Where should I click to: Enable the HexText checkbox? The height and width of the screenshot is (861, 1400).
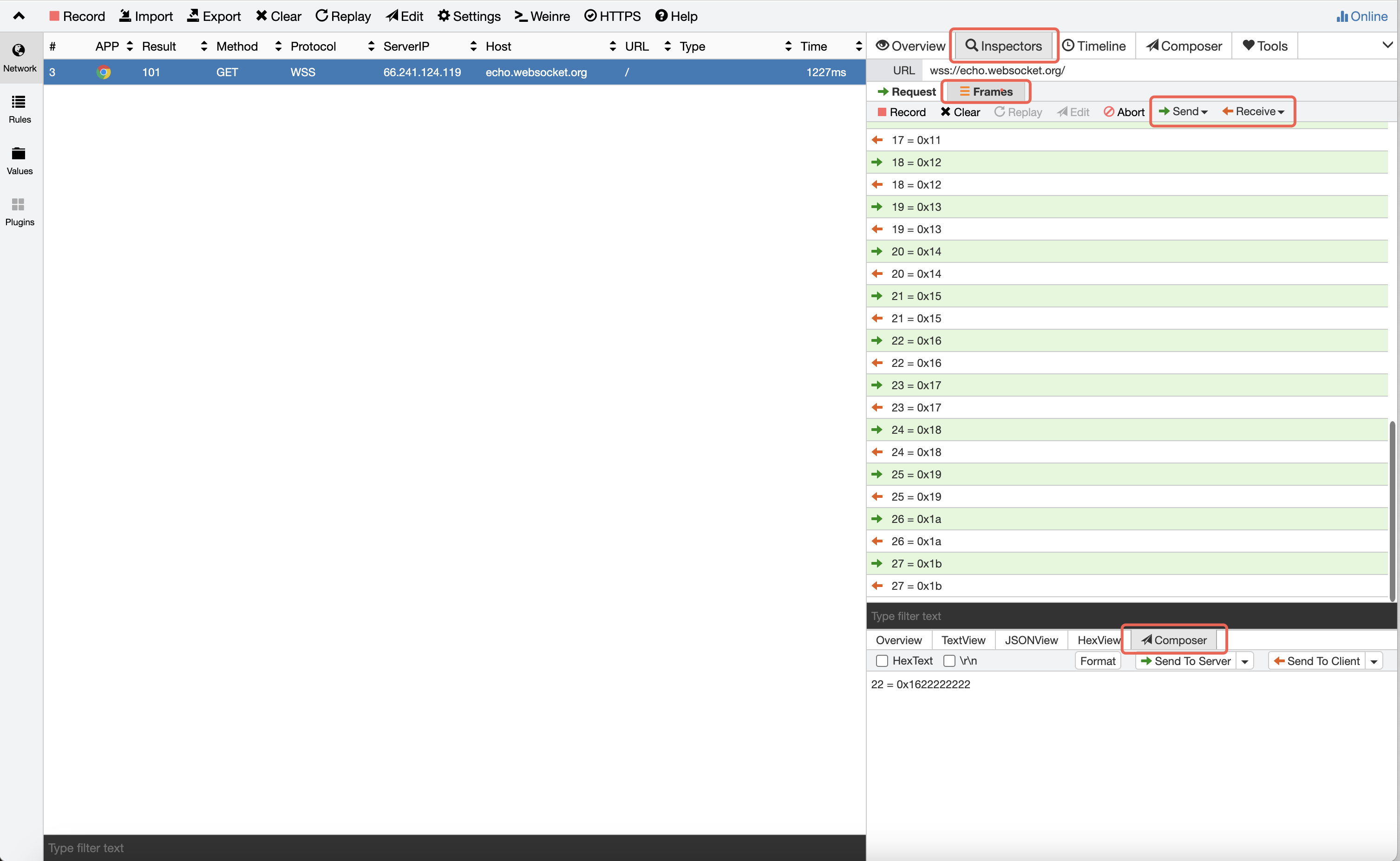(x=882, y=660)
